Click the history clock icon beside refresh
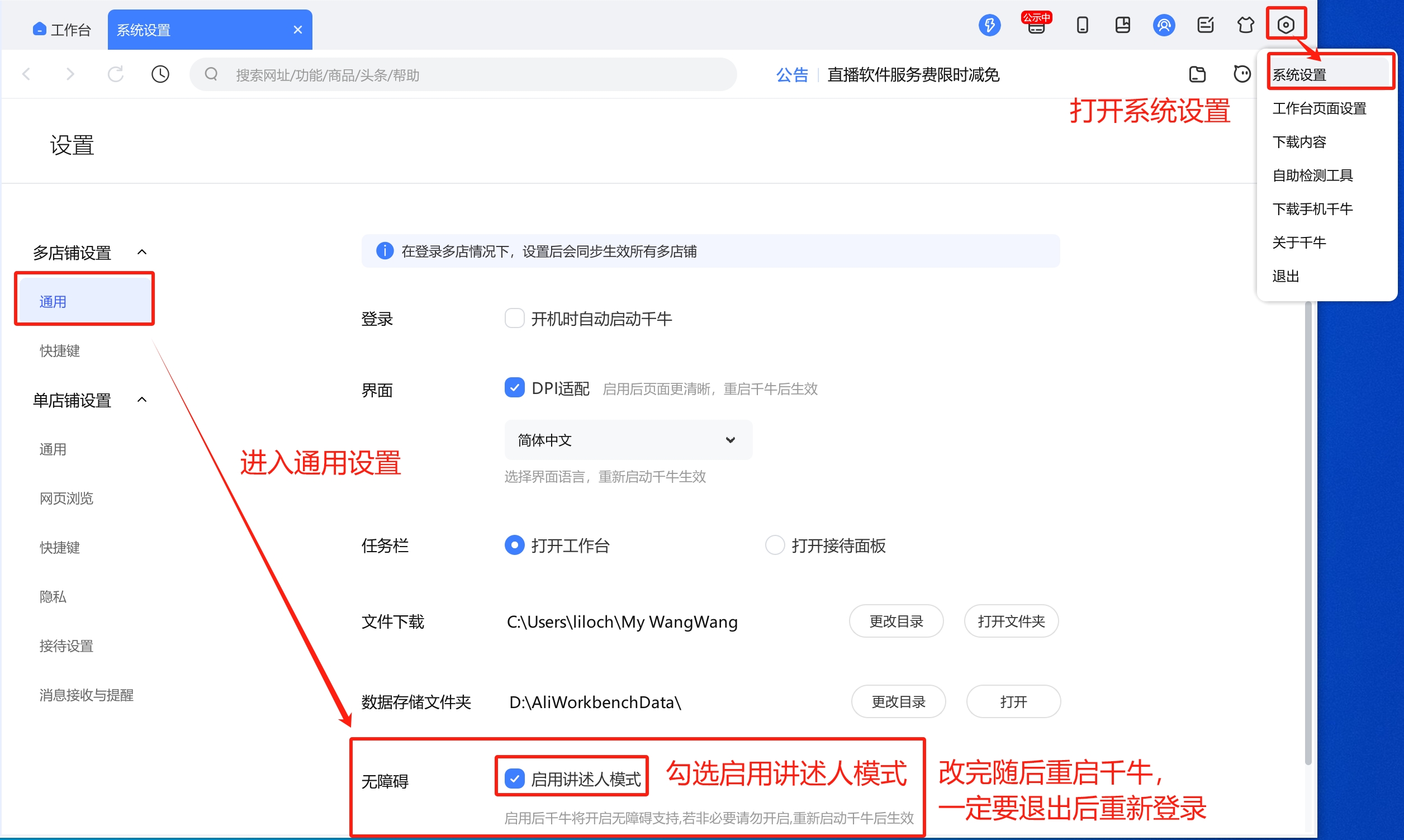 160,74
